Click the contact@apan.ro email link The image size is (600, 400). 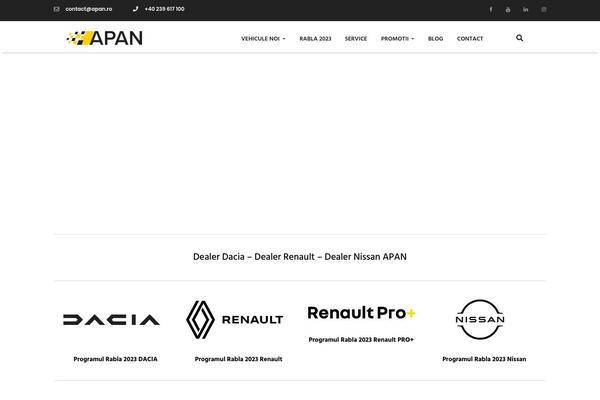pyautogui.click(x=89, y=9)
